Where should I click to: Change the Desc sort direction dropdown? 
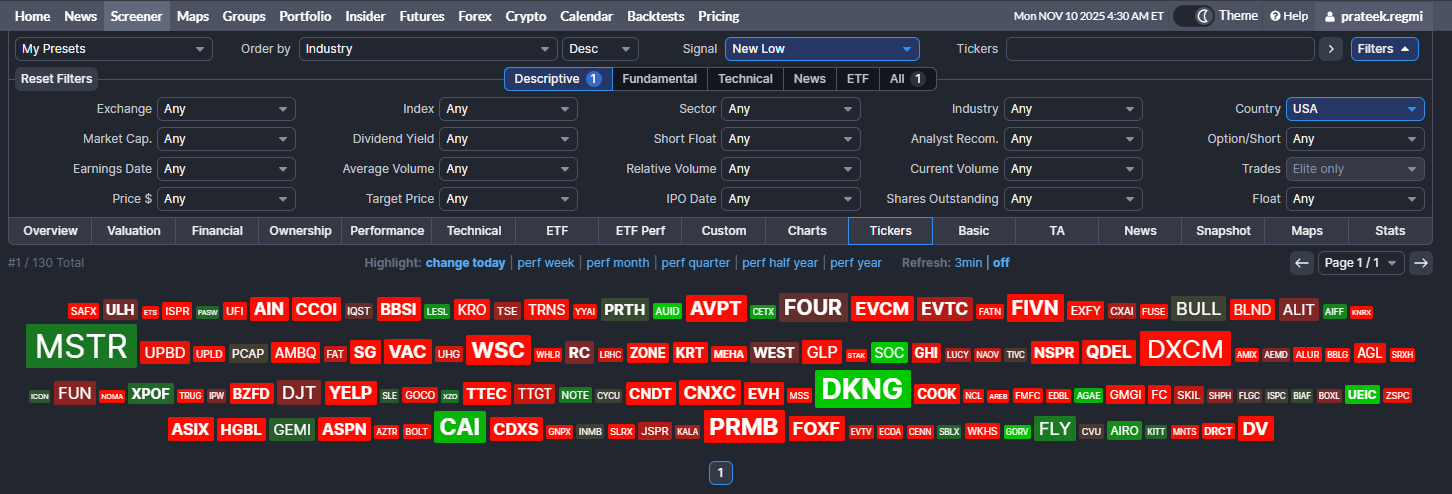(x=600, y=48)
